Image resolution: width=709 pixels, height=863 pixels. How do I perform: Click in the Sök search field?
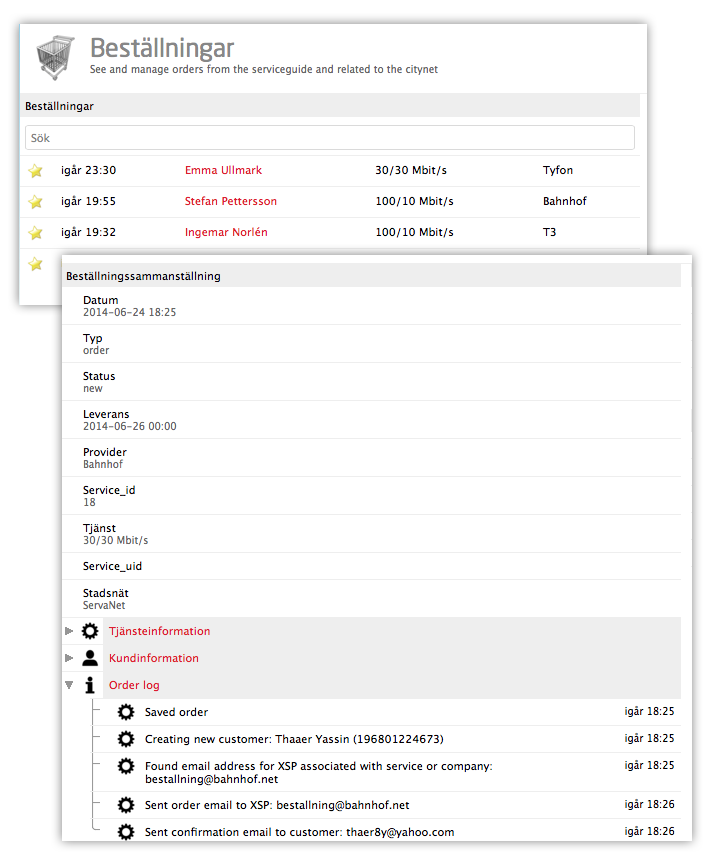(x=329, y=138)
